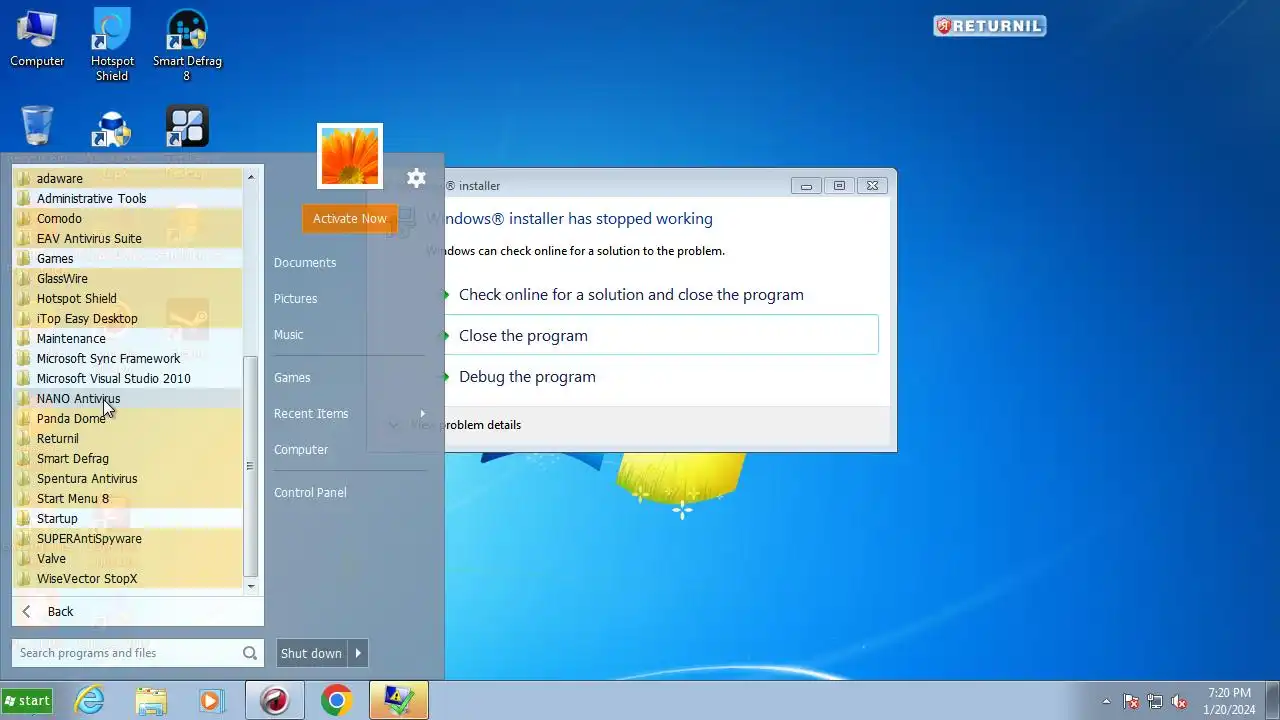The height and width of the screenshot is (720, 1280).
Task: Expand the Recent Items submenu
Action: (350, 413)
